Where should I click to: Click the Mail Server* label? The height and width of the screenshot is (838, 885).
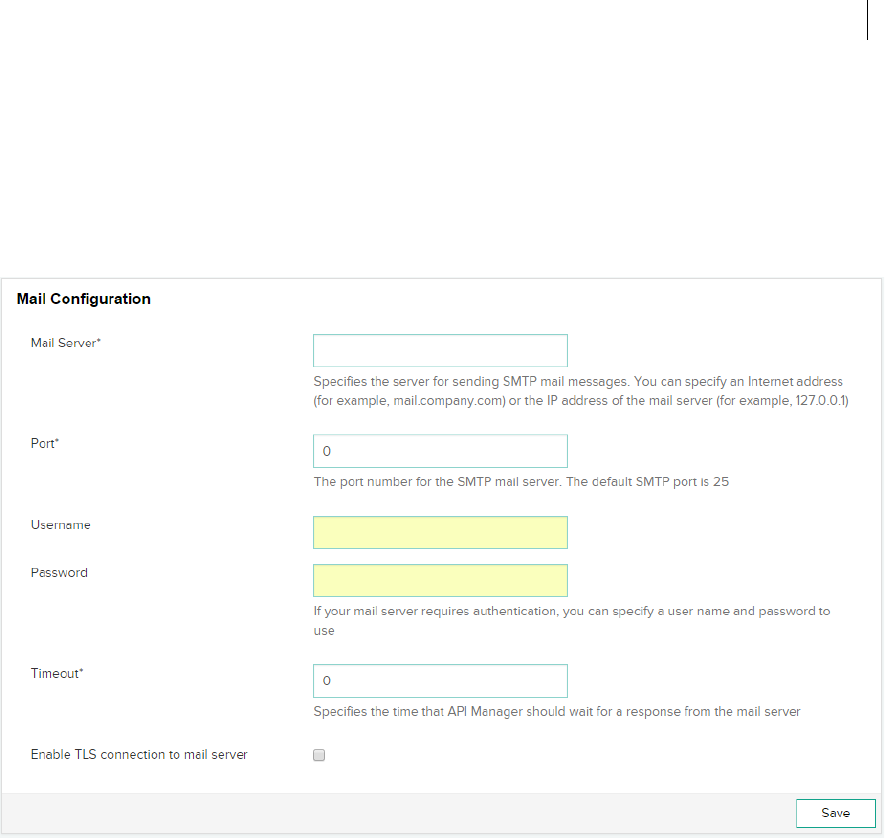(66, 343)
